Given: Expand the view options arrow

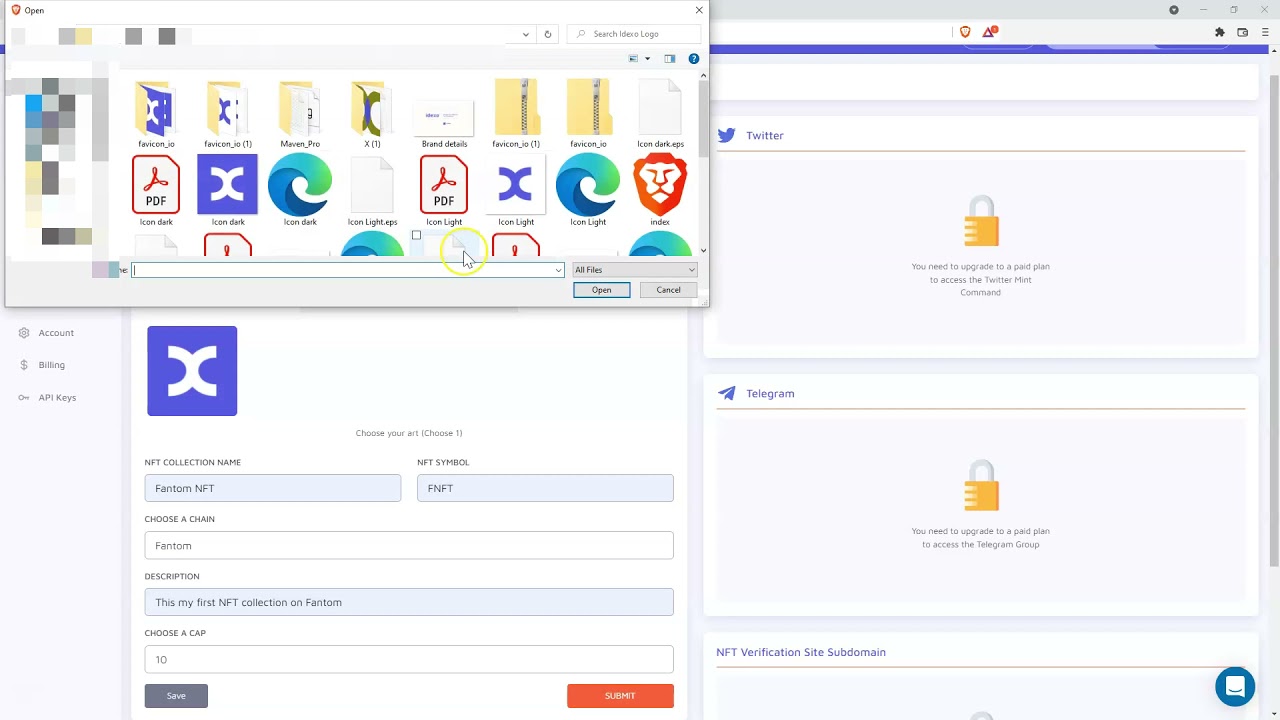Looking at the screenshot, I should point(647,59).
